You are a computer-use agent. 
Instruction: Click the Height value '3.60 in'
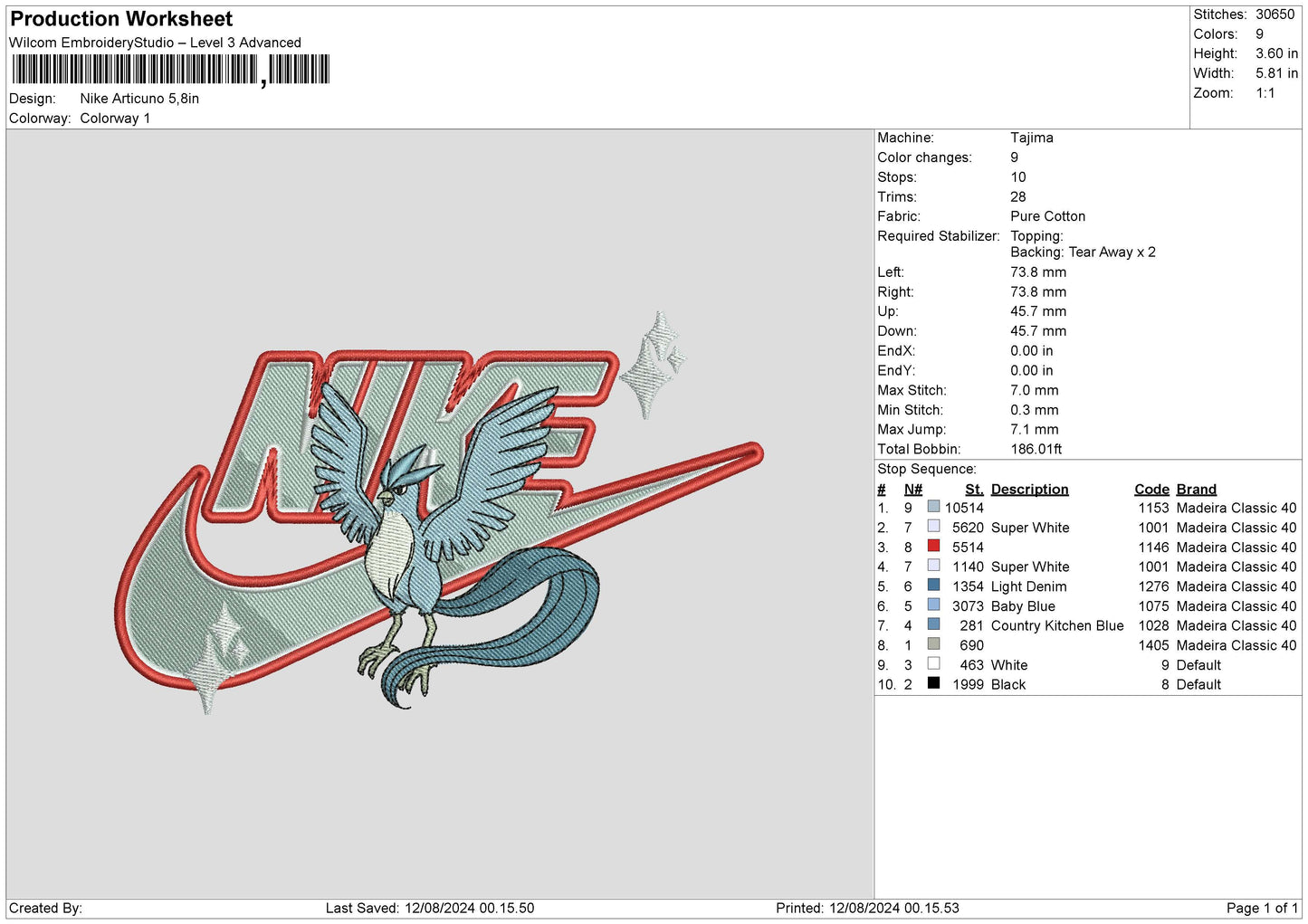point(1276,53)
